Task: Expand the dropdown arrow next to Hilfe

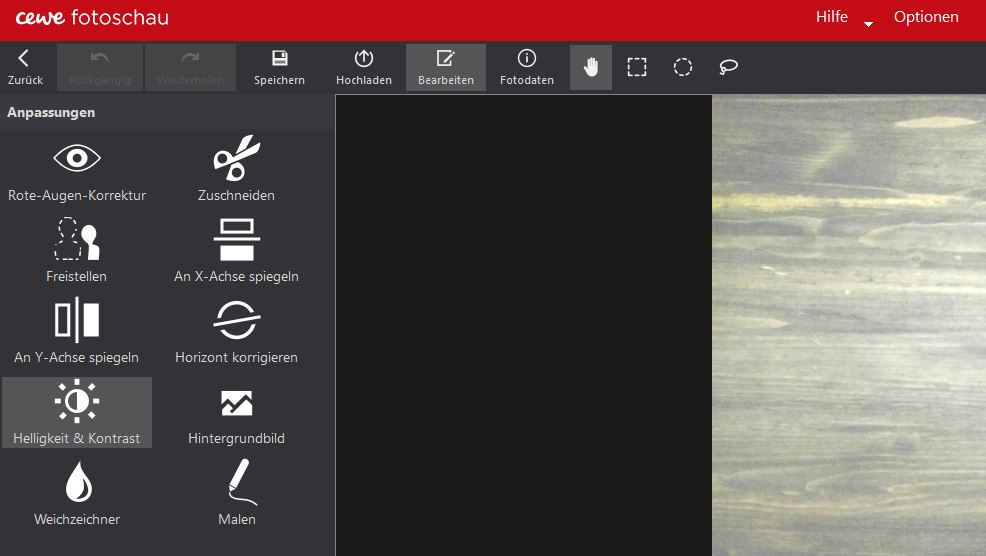Action: 868,24
